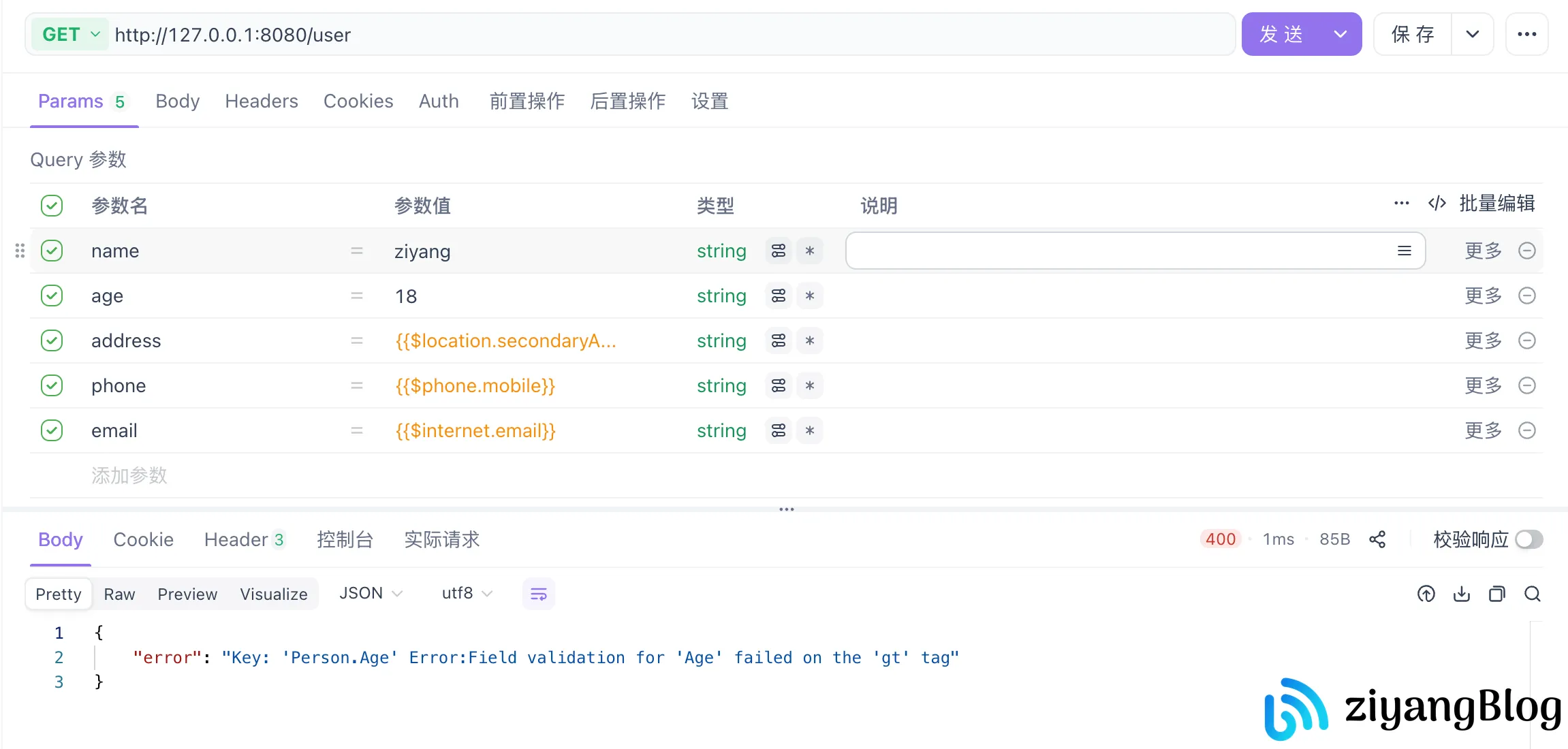Click the 批量编辑 bulk edit link

1496,203
